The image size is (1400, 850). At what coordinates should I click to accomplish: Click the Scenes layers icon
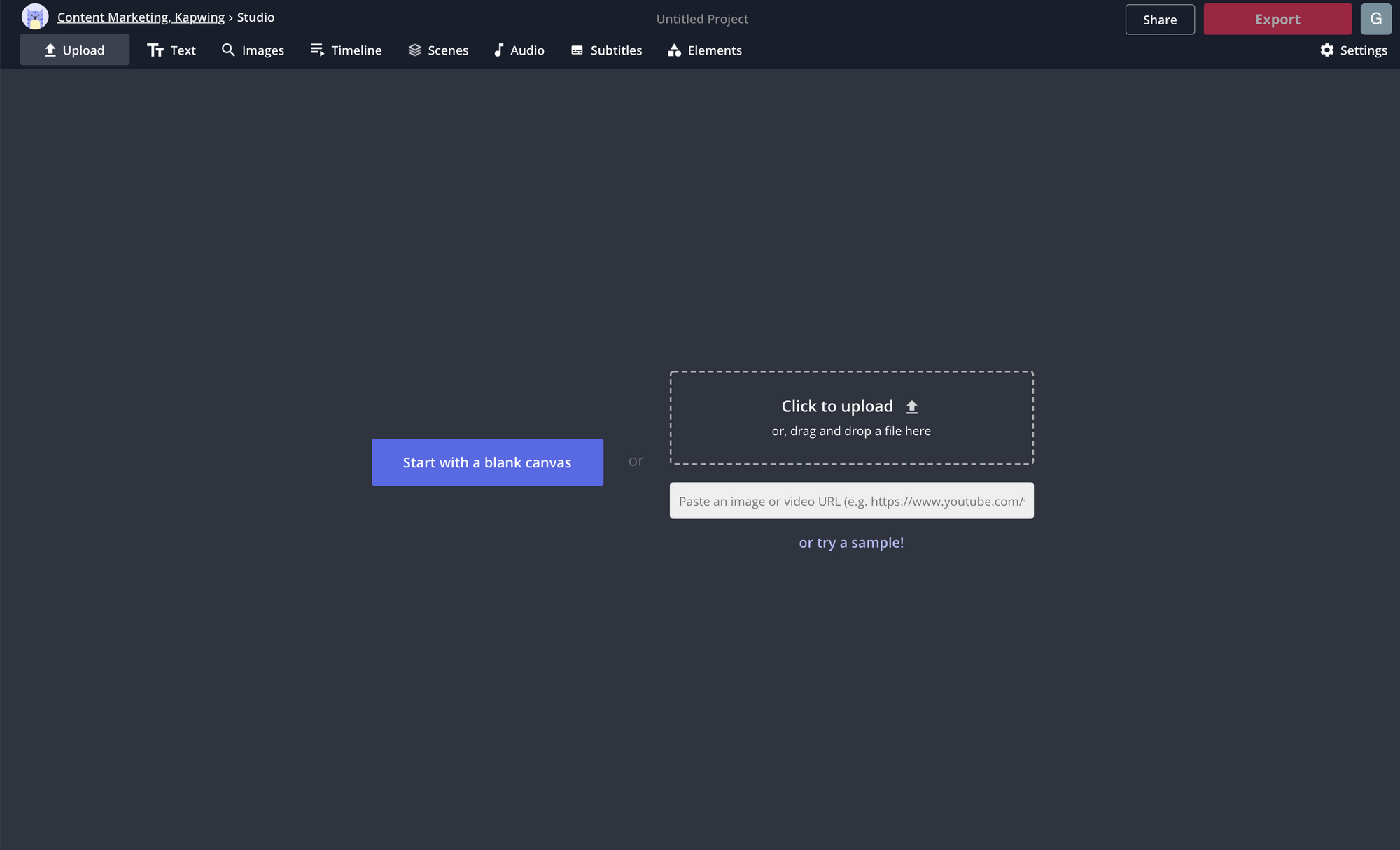[x=415, y=50]
